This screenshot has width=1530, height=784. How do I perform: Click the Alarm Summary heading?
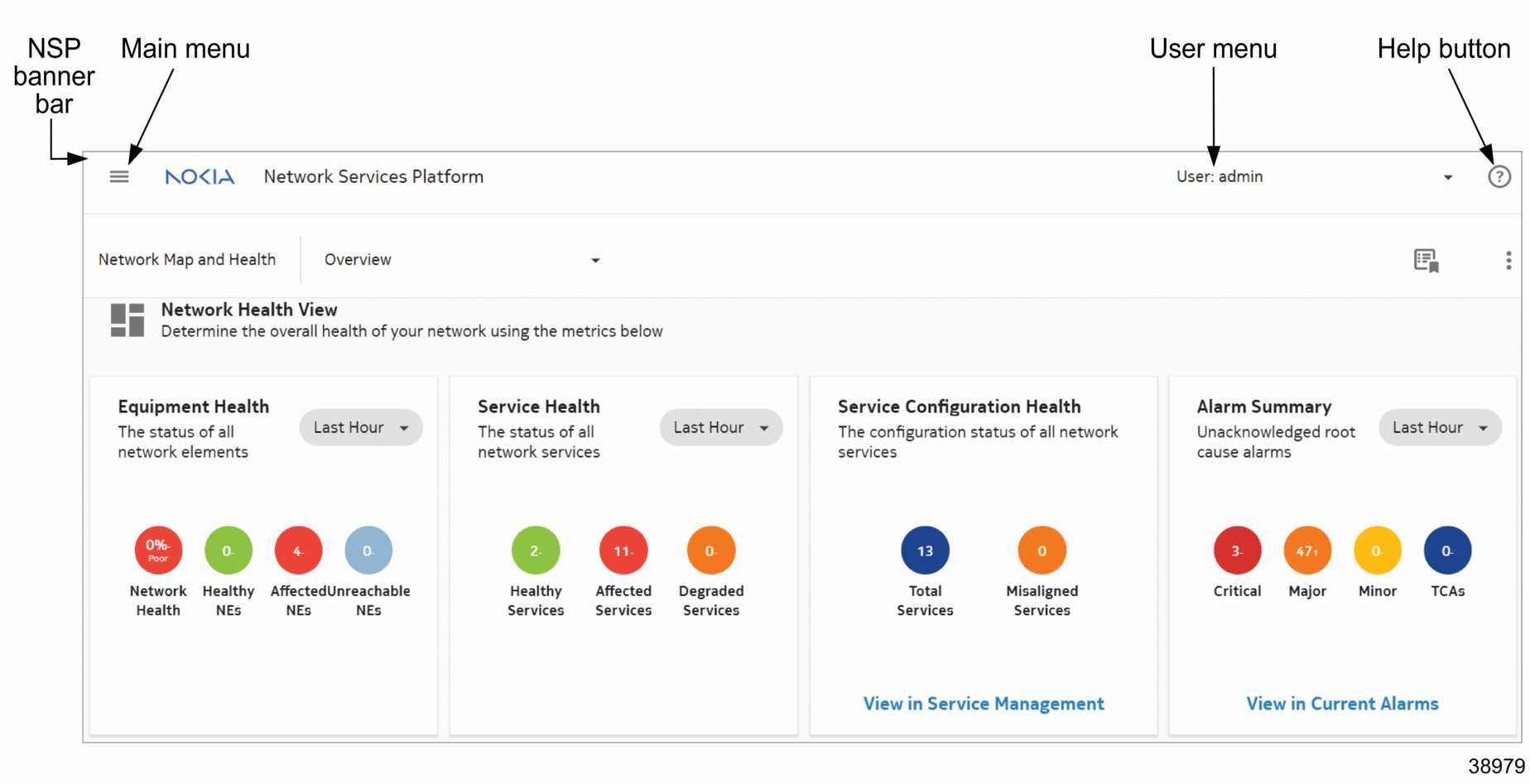(1264, 406)
